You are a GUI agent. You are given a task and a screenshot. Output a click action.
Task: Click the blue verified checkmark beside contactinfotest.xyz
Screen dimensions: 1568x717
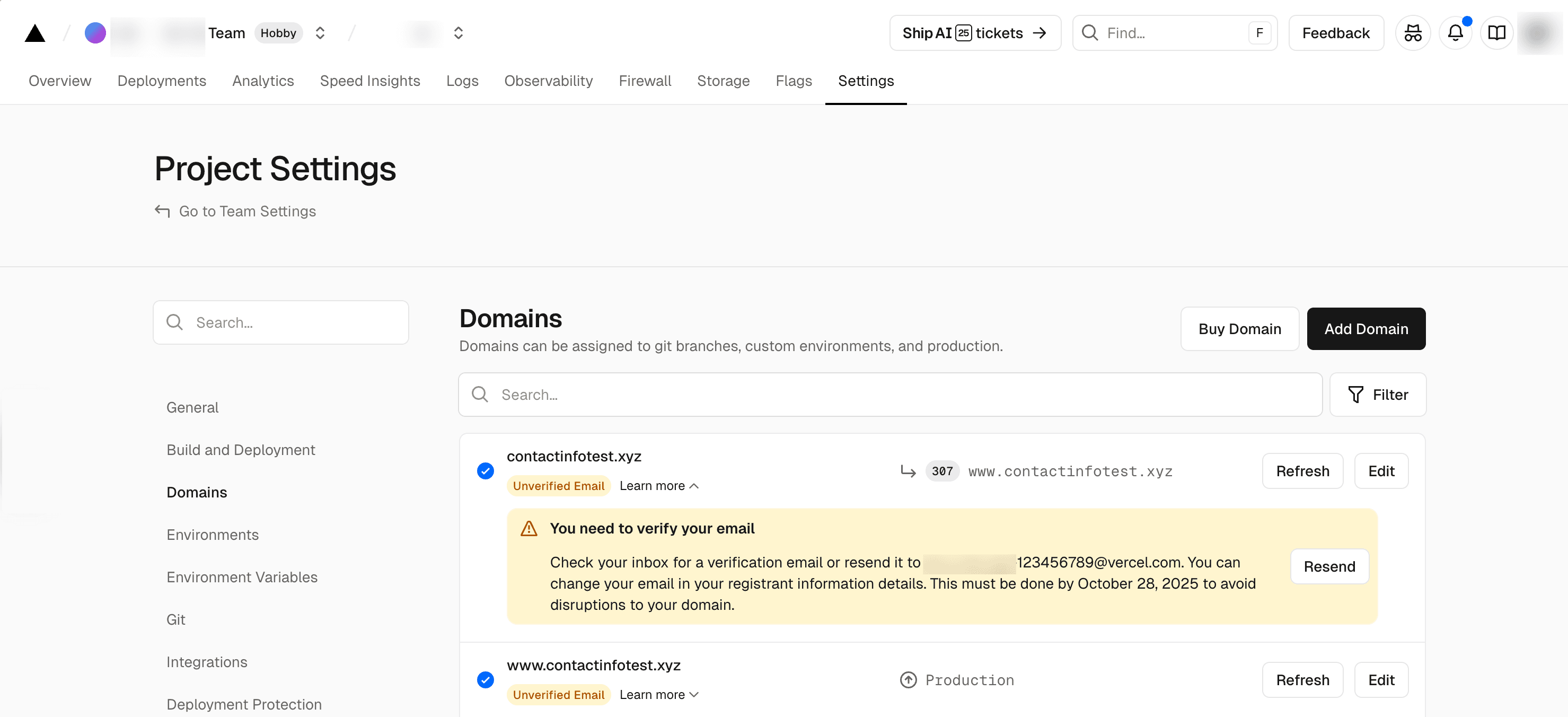click(x=485, y=471)
